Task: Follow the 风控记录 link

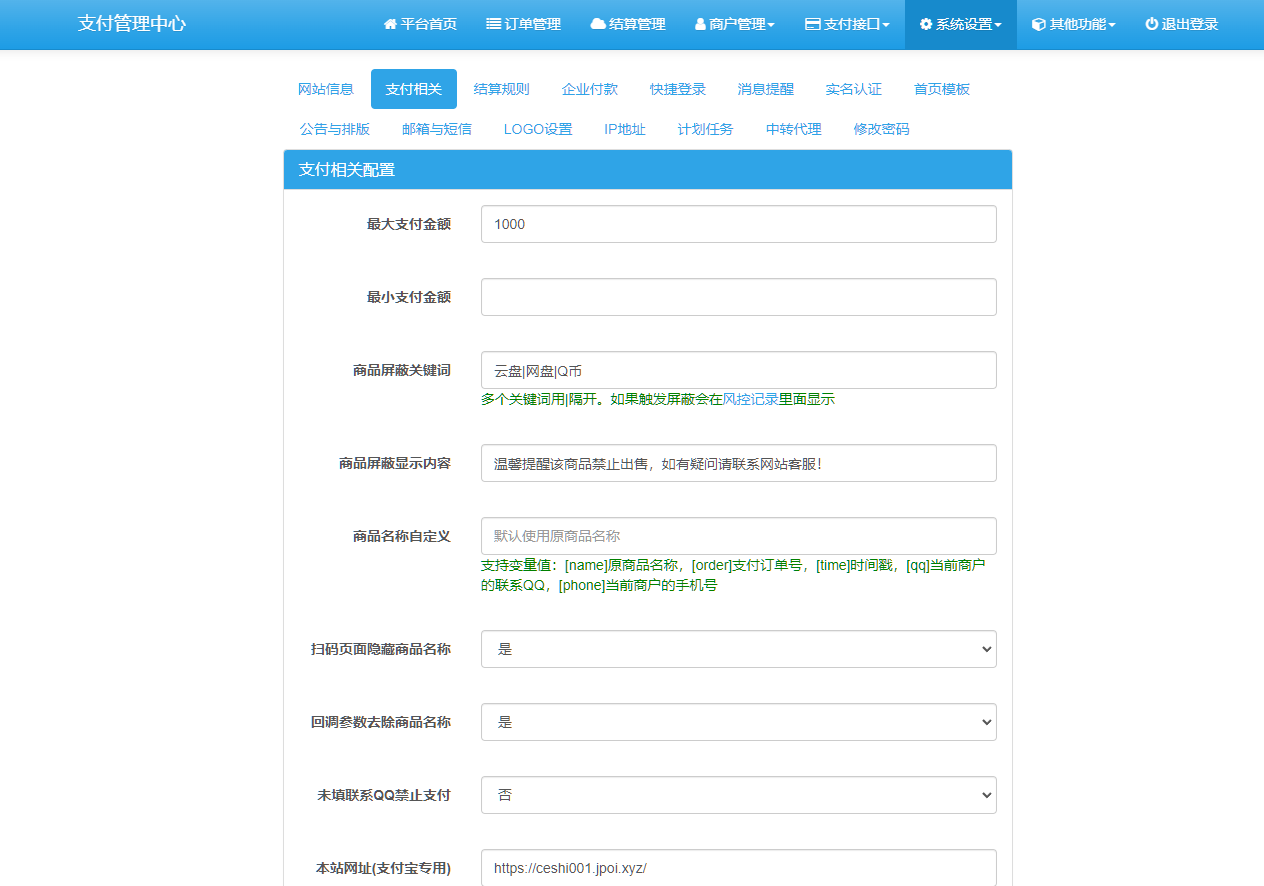Action: point(750,399)
